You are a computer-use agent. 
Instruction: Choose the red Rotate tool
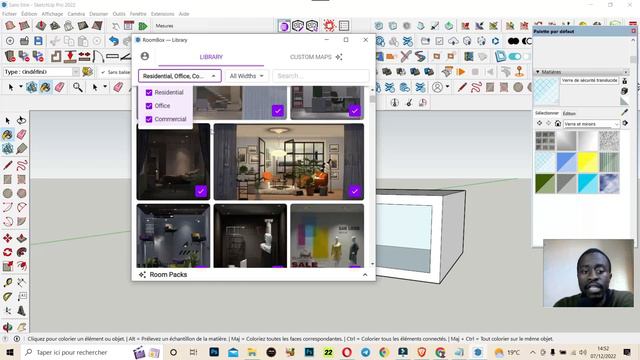tap(7, 252)
